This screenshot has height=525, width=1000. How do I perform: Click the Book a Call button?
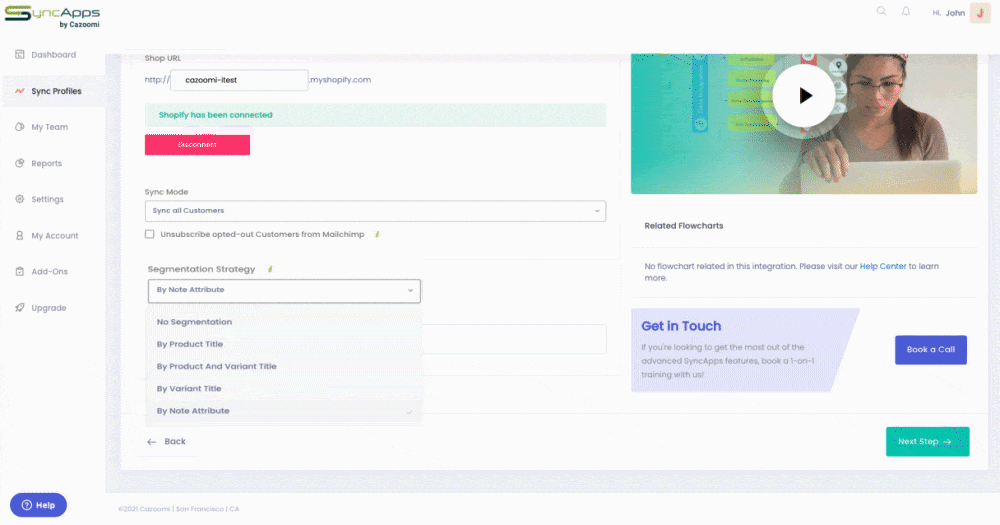coord(930,350)
